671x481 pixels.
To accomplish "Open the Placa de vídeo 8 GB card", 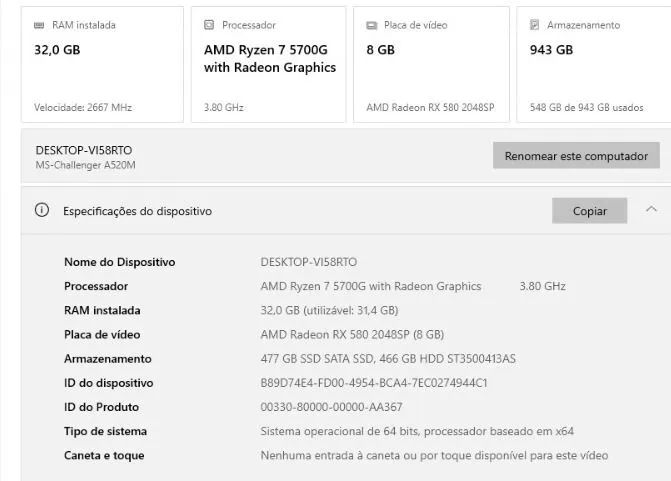I will point(431,64).
